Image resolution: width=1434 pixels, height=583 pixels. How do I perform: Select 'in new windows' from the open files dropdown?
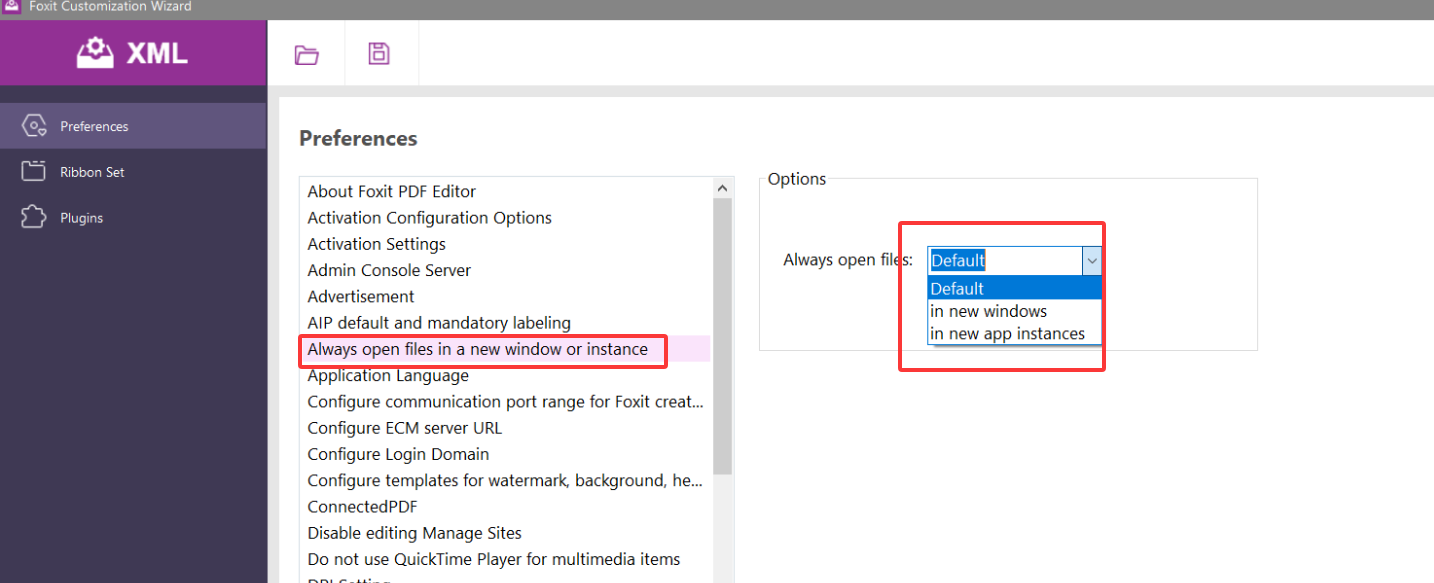[x=989, y=311]
